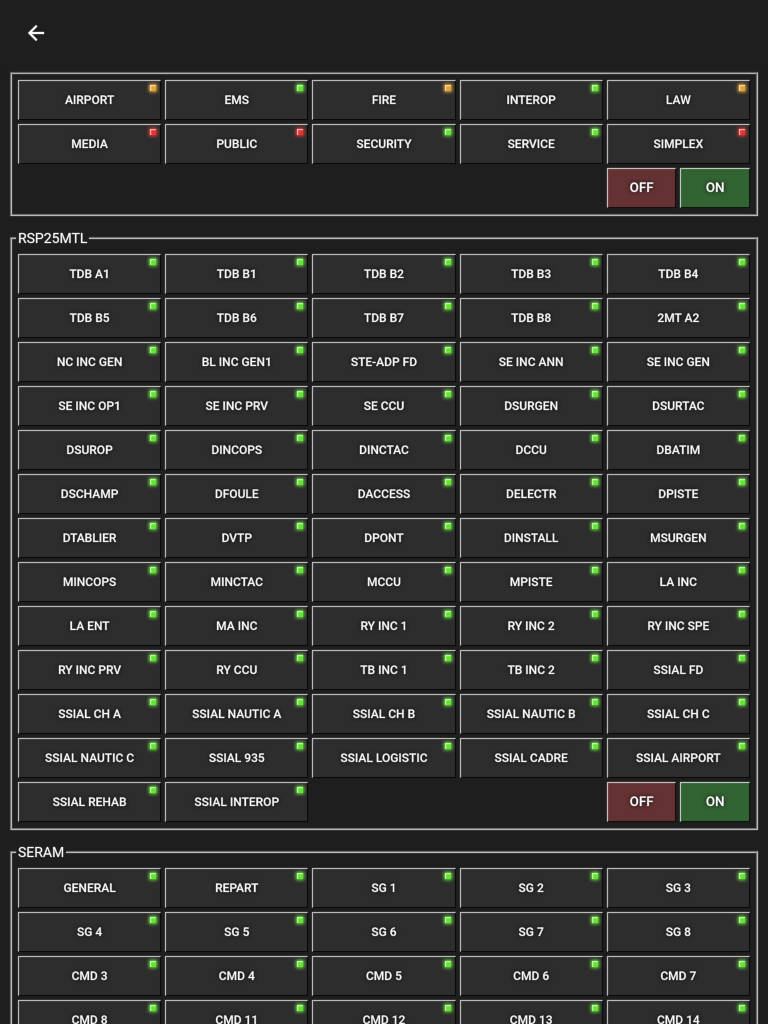Toggle the SECURITY service type
Image resolution: width=768 pixels, height=1024 pixels.
point(384,144)
